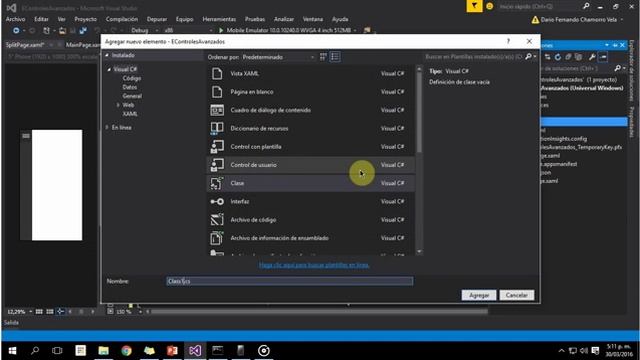This screenshot has height=360, width=640.
Task: Select Datos under Visual C#
Action: pos(130,87)
